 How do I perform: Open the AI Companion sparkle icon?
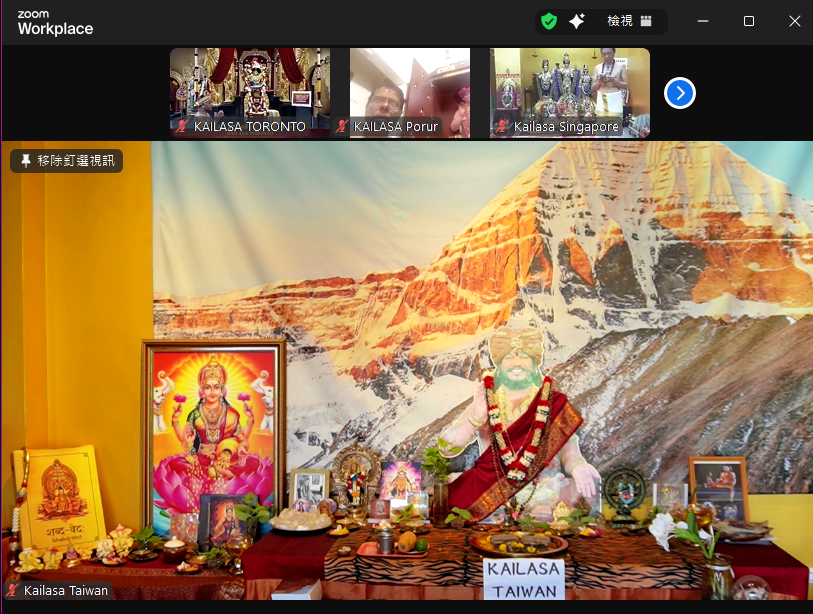pos(577,21)
